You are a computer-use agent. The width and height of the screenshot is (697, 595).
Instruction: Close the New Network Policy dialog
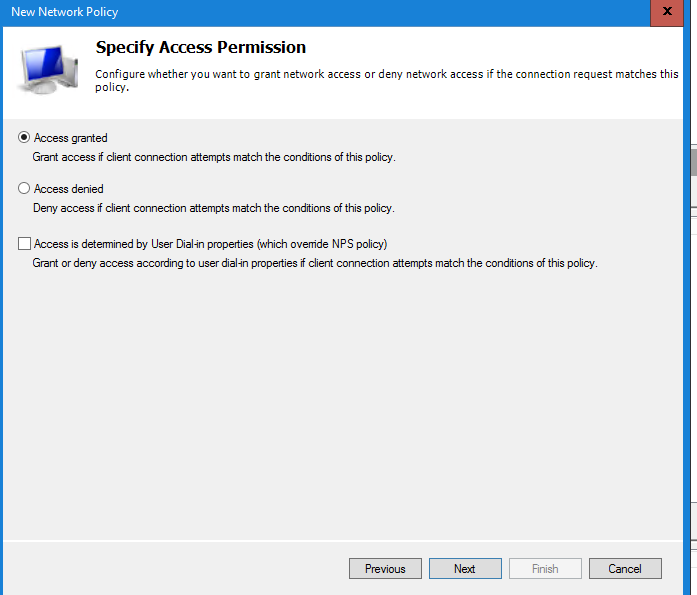(x=667, y=12)
